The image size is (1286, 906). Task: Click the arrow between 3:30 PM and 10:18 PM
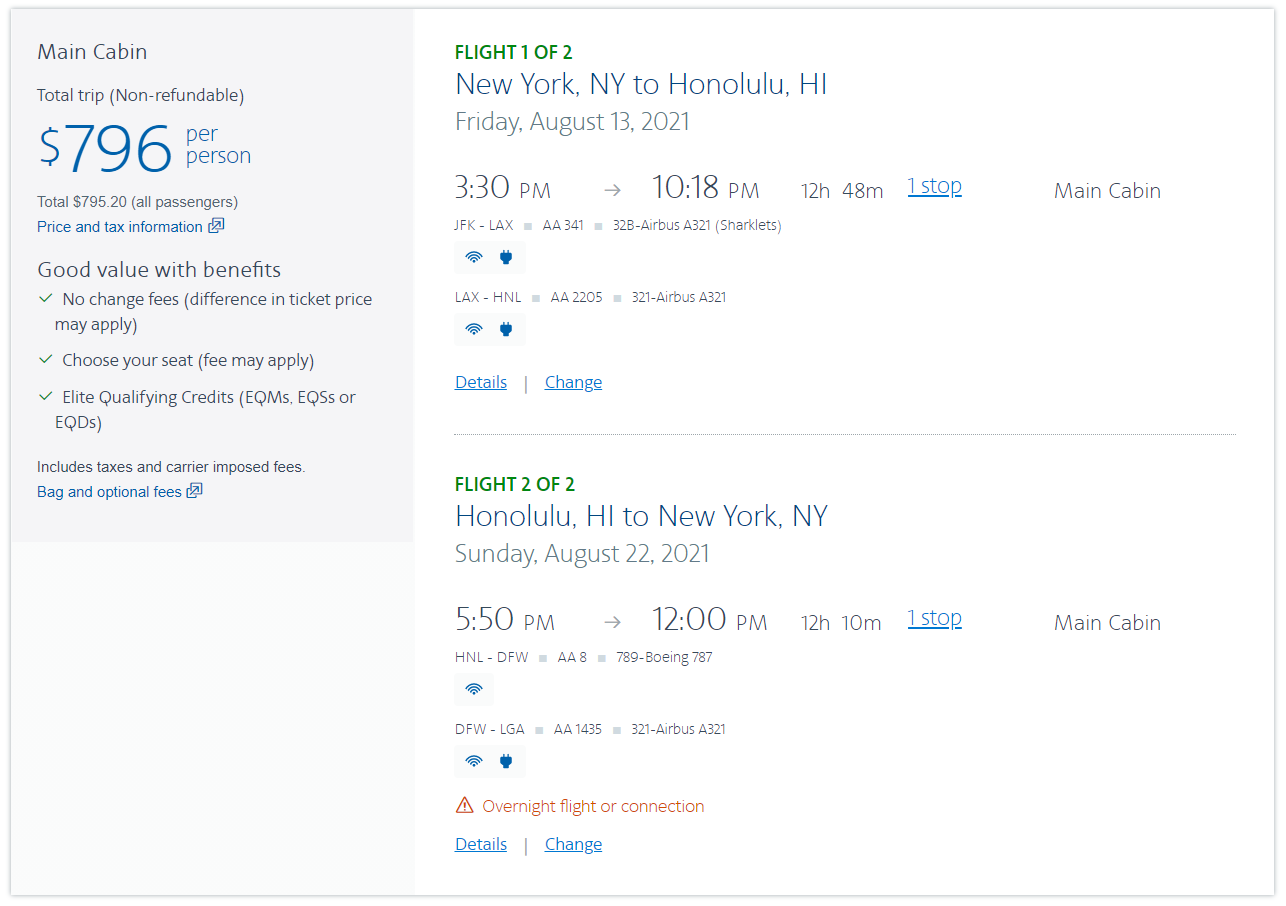click(612, 189)
